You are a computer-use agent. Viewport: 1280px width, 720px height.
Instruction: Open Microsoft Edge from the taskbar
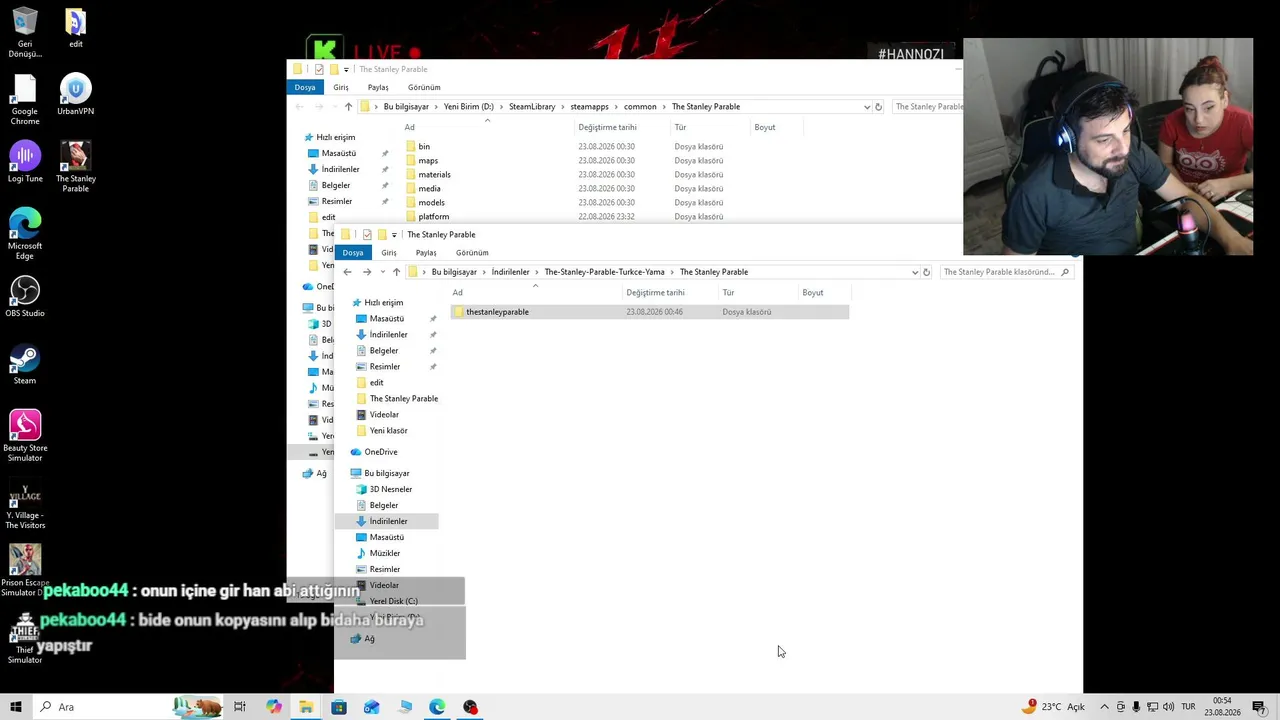[x=437, y=707]
